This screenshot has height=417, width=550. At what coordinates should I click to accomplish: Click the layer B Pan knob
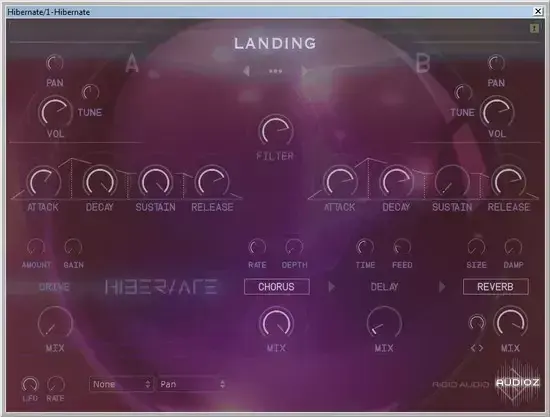coord(496,63)
